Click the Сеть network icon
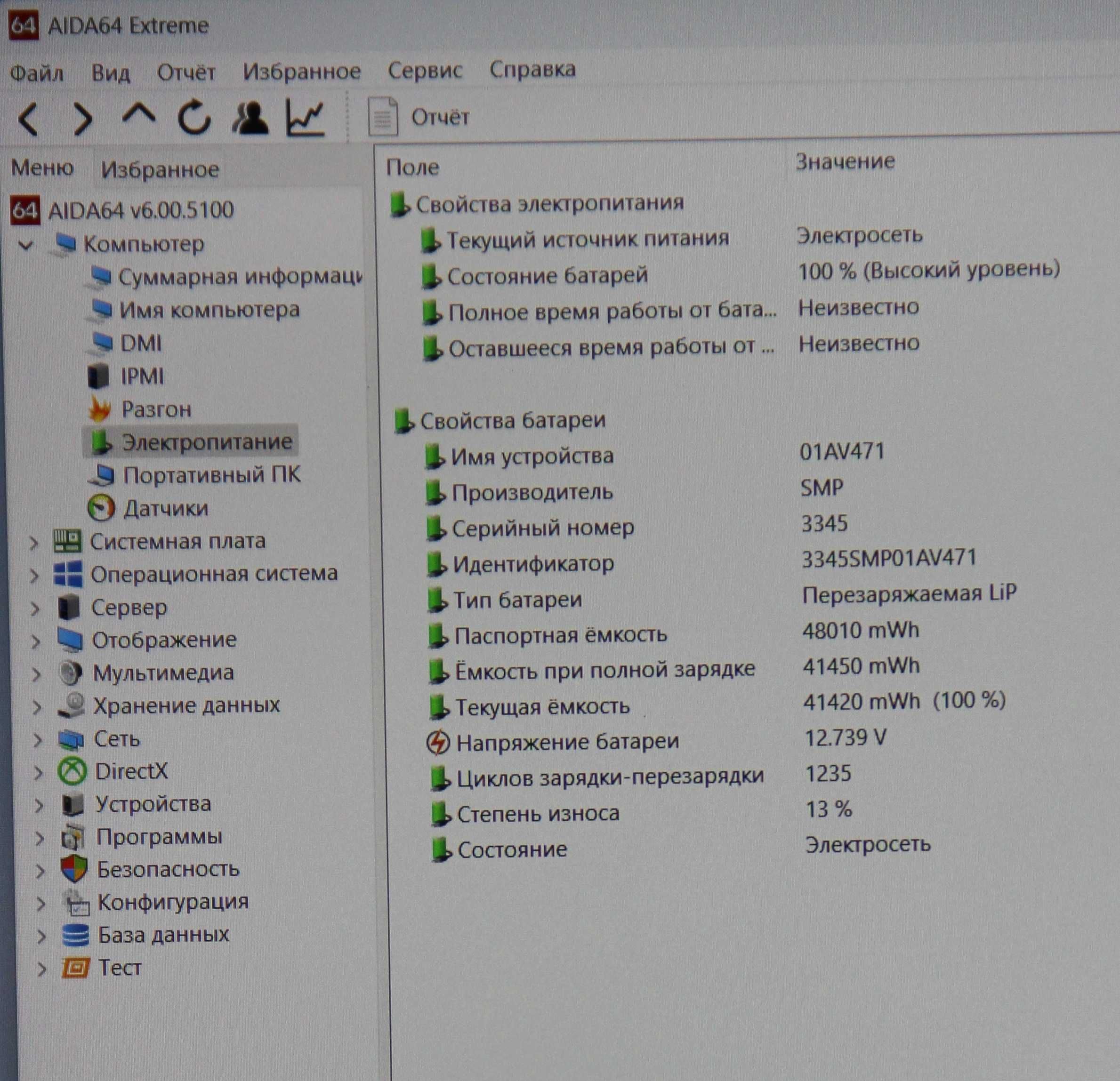1120x1081 pixels. tap(72, 739)
